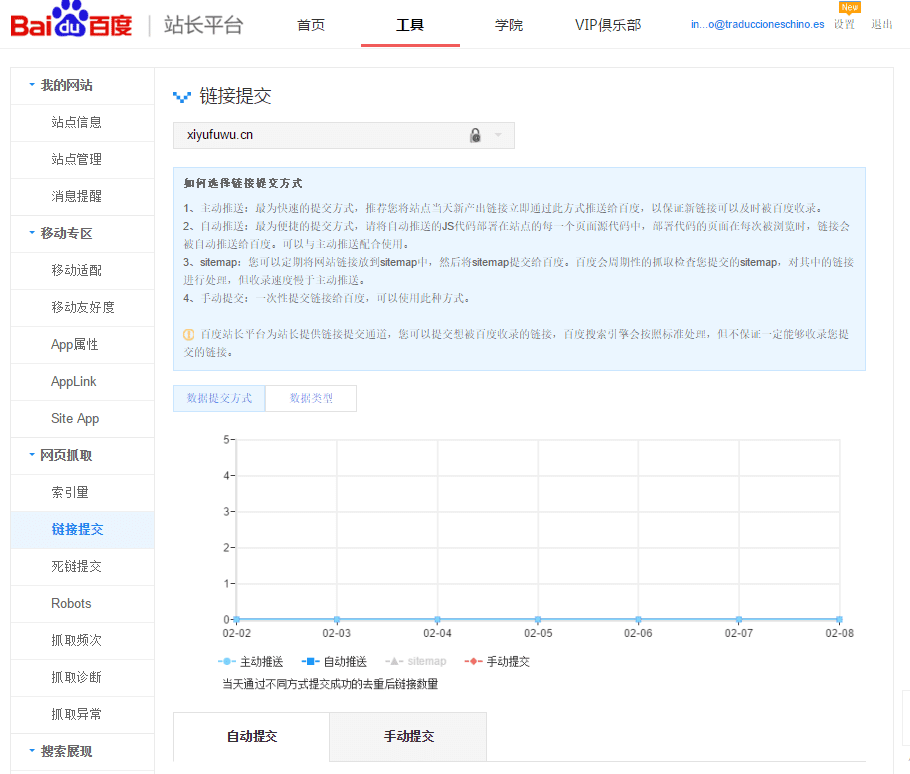Switch to 数据类型 tab

click(311, 399)
